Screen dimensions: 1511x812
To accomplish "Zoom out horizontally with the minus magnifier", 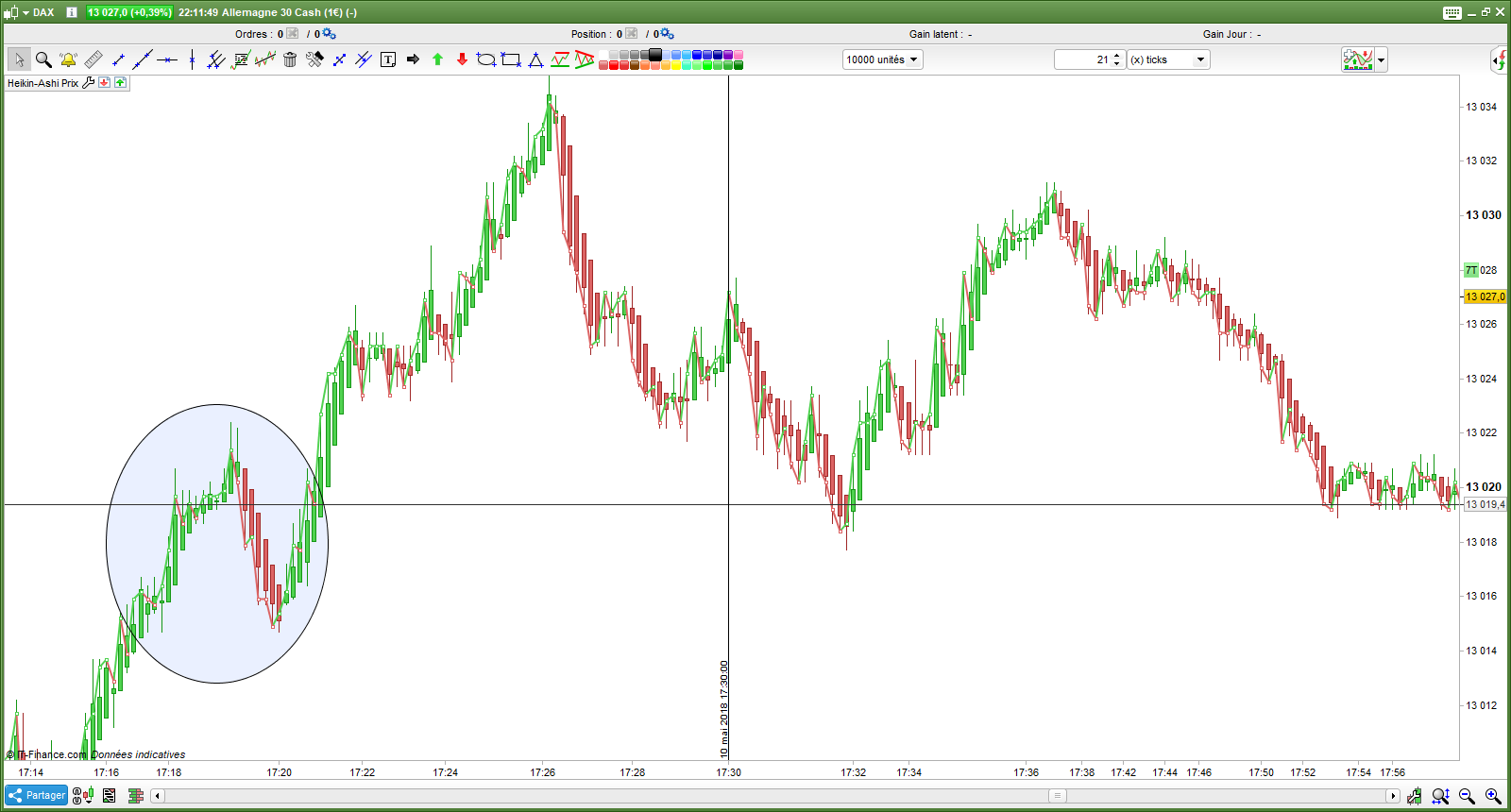I will click(1467, 796).
